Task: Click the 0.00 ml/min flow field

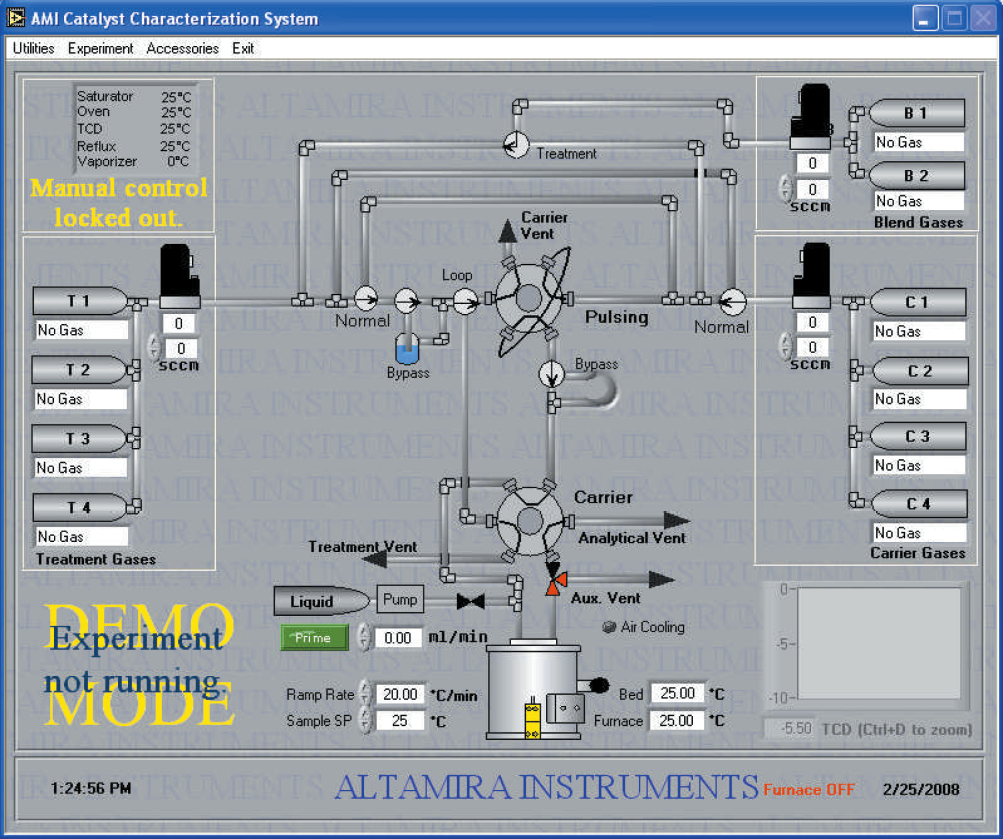Action: pyautogui.click(x=398, y=638)
